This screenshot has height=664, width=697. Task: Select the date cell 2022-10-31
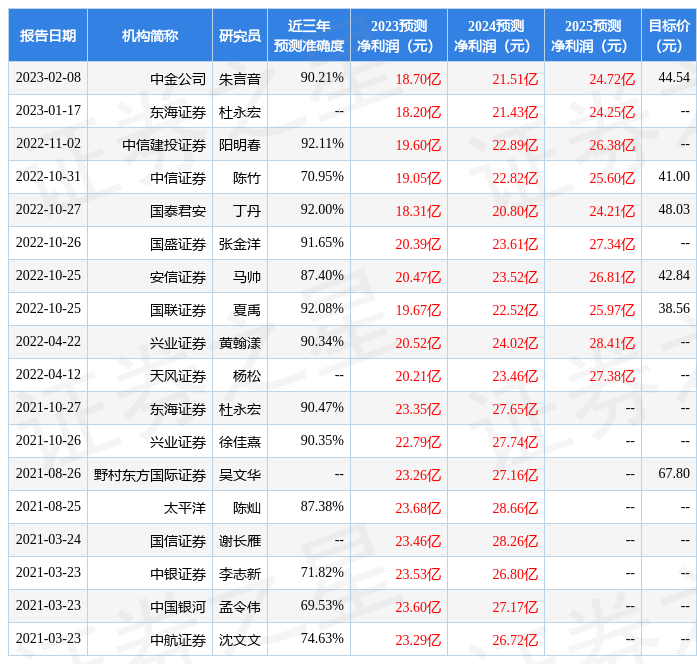tap(48, 177)
